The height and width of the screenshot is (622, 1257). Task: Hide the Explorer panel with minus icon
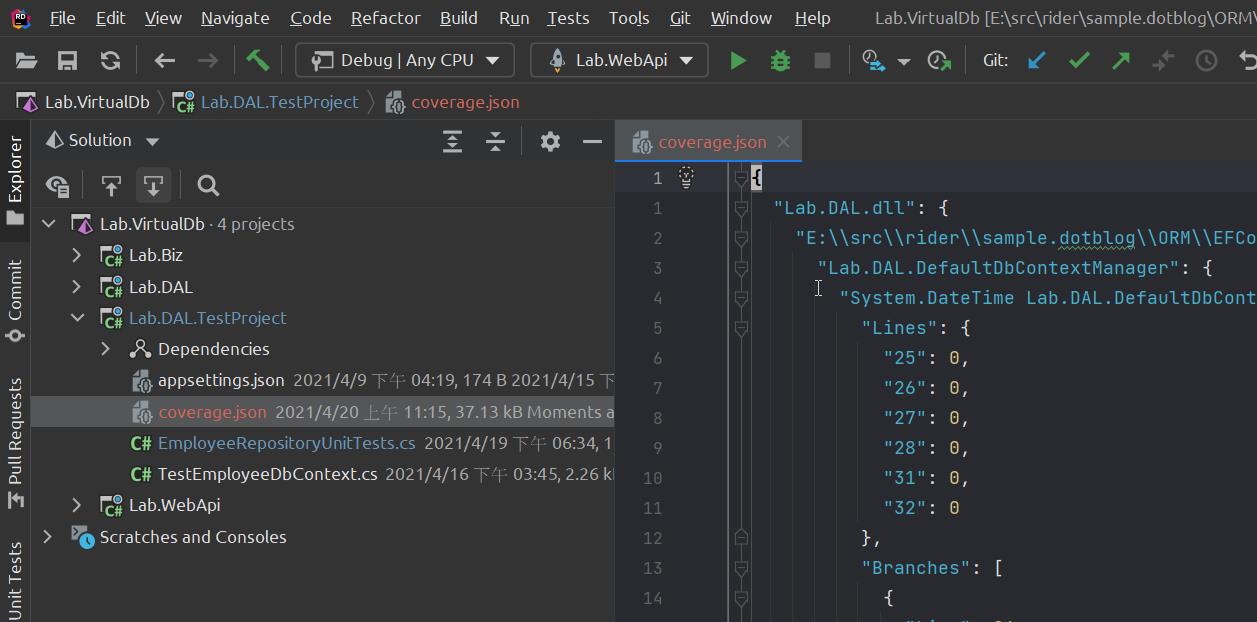point(592,141)
